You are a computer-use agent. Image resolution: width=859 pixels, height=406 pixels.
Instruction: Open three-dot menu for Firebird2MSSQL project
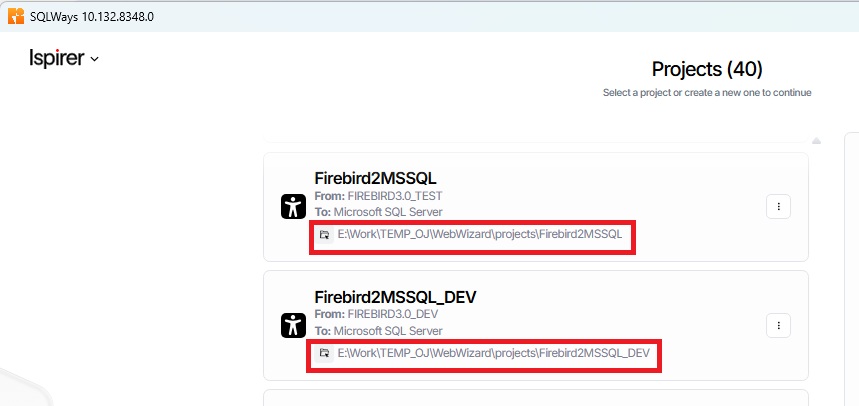(778, 207)
